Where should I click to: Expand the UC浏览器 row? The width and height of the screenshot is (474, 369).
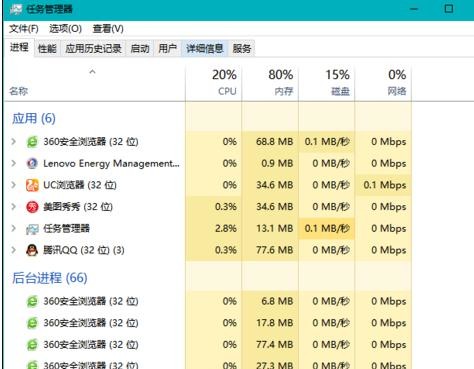(x=14, y=185)
